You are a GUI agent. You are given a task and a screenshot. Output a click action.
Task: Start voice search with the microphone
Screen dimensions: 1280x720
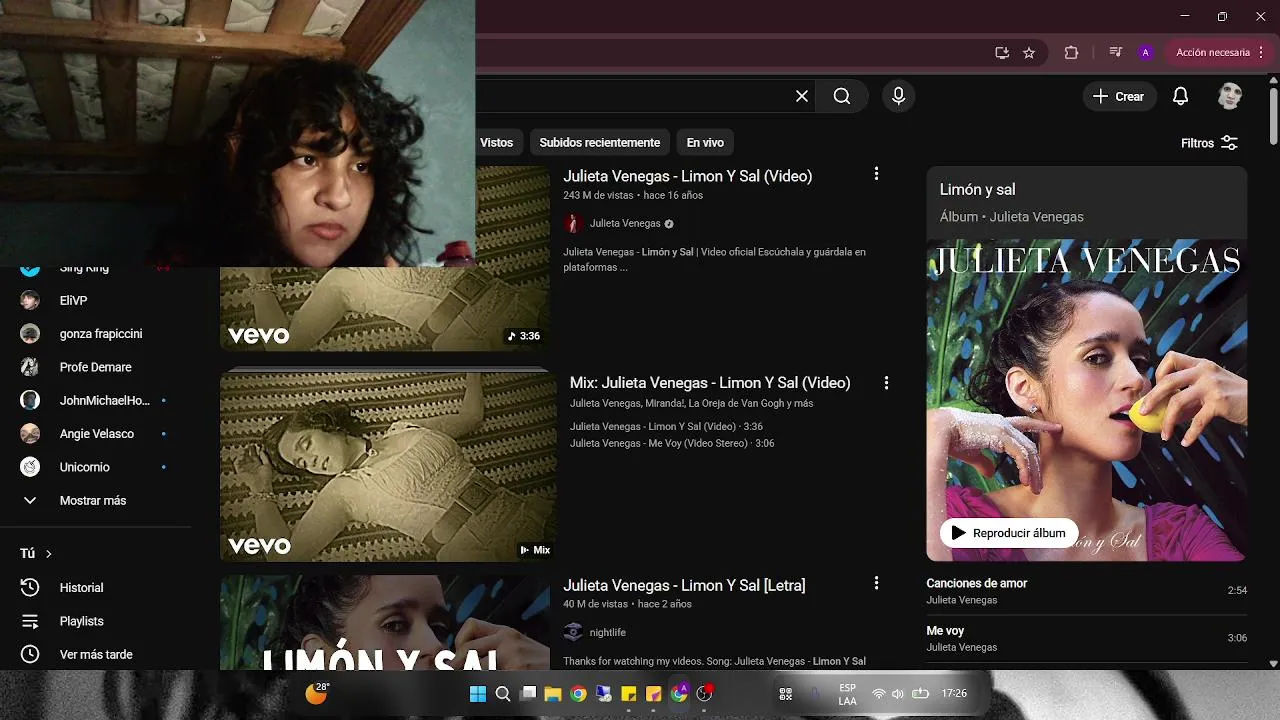[898, 96]
